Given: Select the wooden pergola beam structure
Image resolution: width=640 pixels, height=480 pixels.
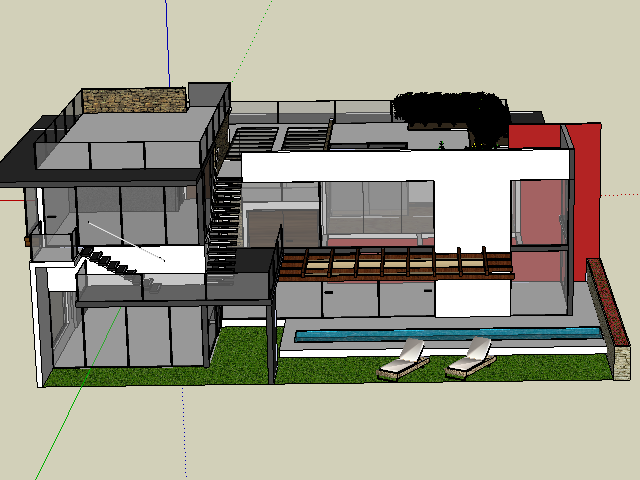Looking at the screenshot, I should (396, 264).
